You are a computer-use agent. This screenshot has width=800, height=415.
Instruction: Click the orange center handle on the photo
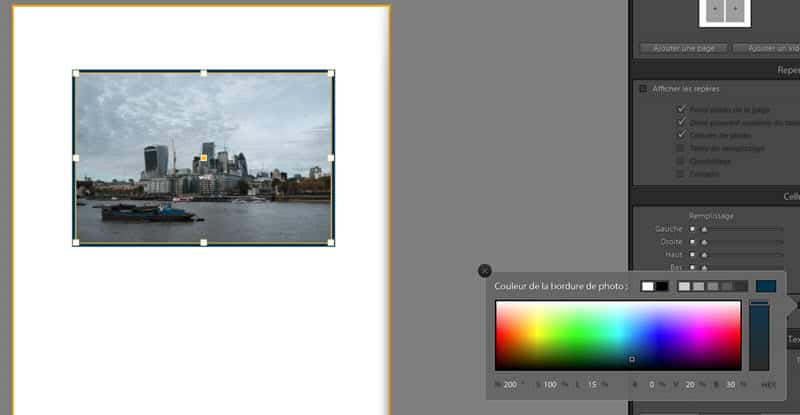pos(204,158)
